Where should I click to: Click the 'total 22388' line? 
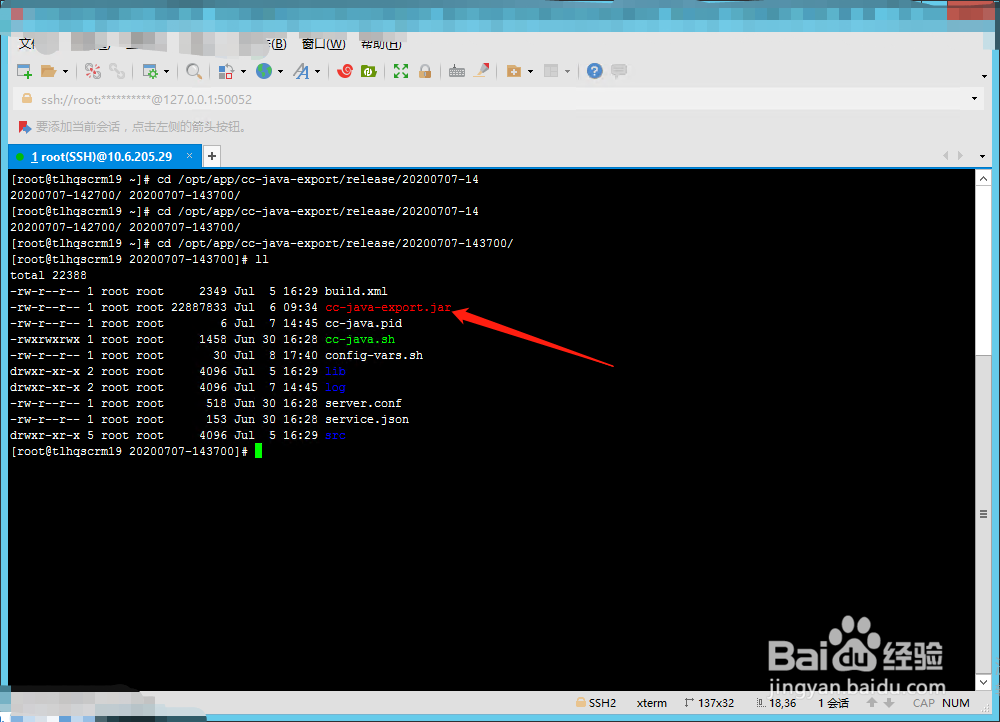pyautogui.click(x=48, y=276)
